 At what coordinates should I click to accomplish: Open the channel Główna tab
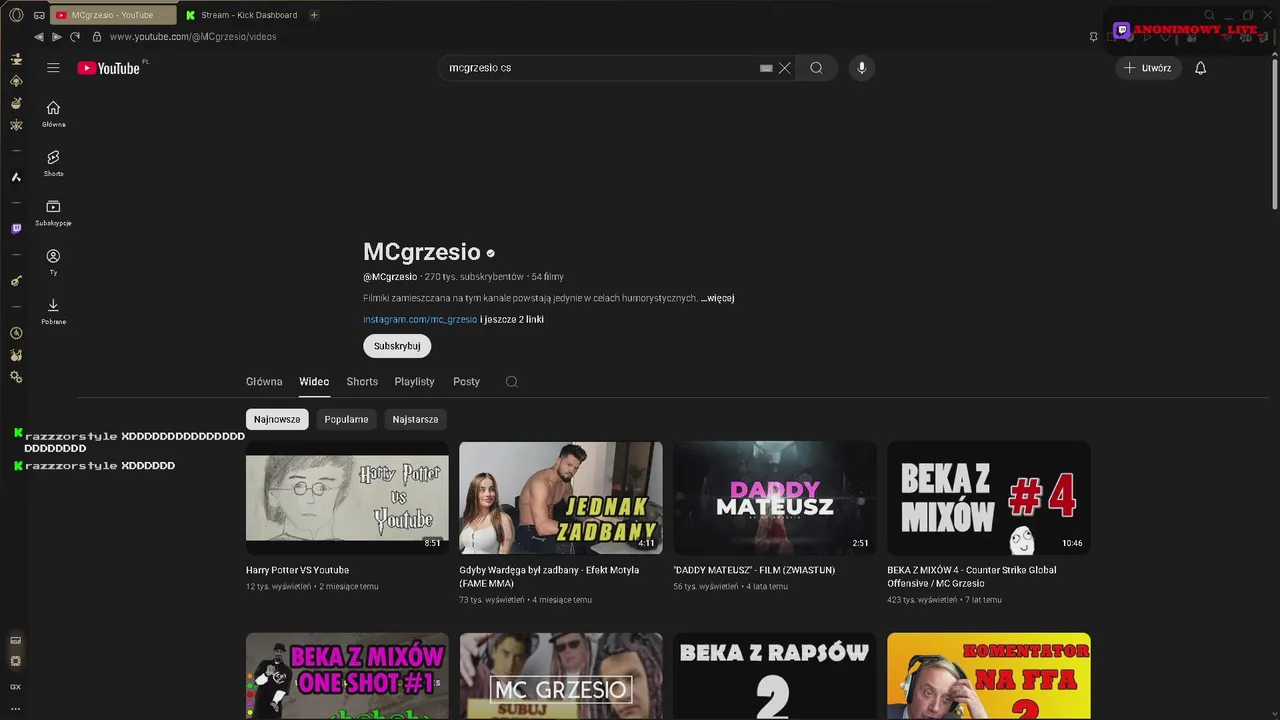(264, 381)
